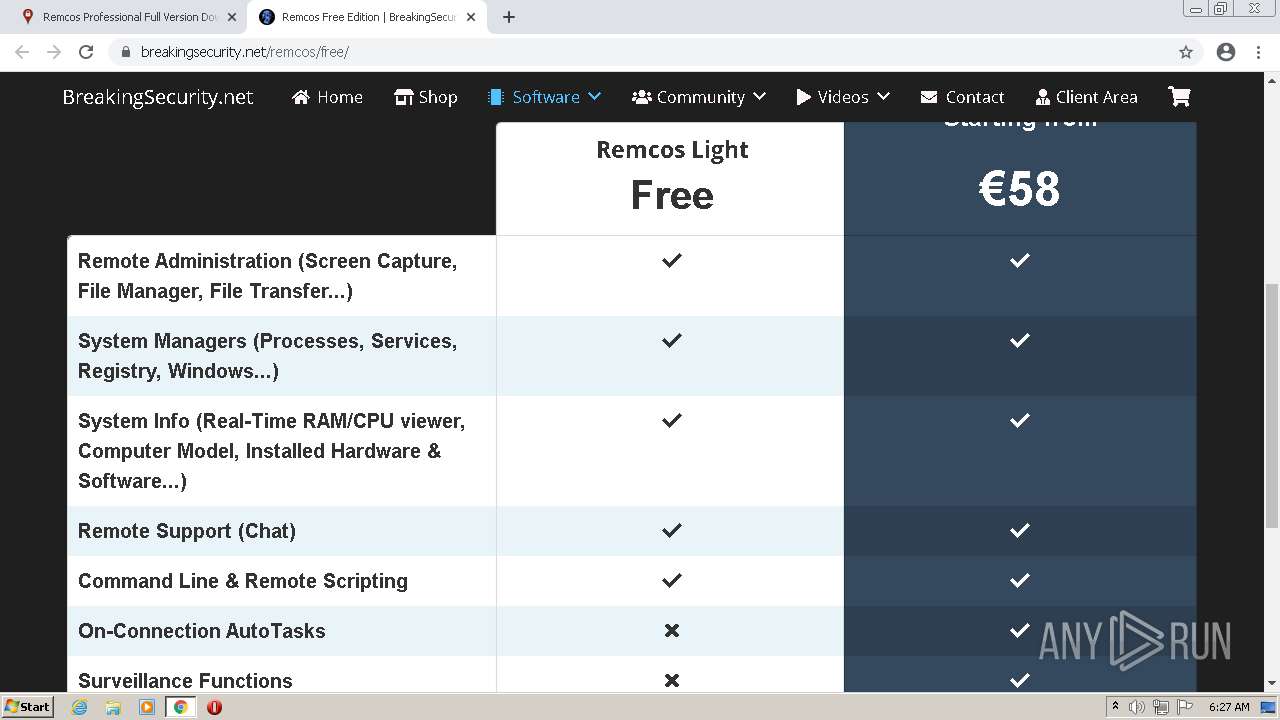Open the Chrome profile icon
Screen dimensions: 1280x720
pyautogui.click(x=1226, y=52)
